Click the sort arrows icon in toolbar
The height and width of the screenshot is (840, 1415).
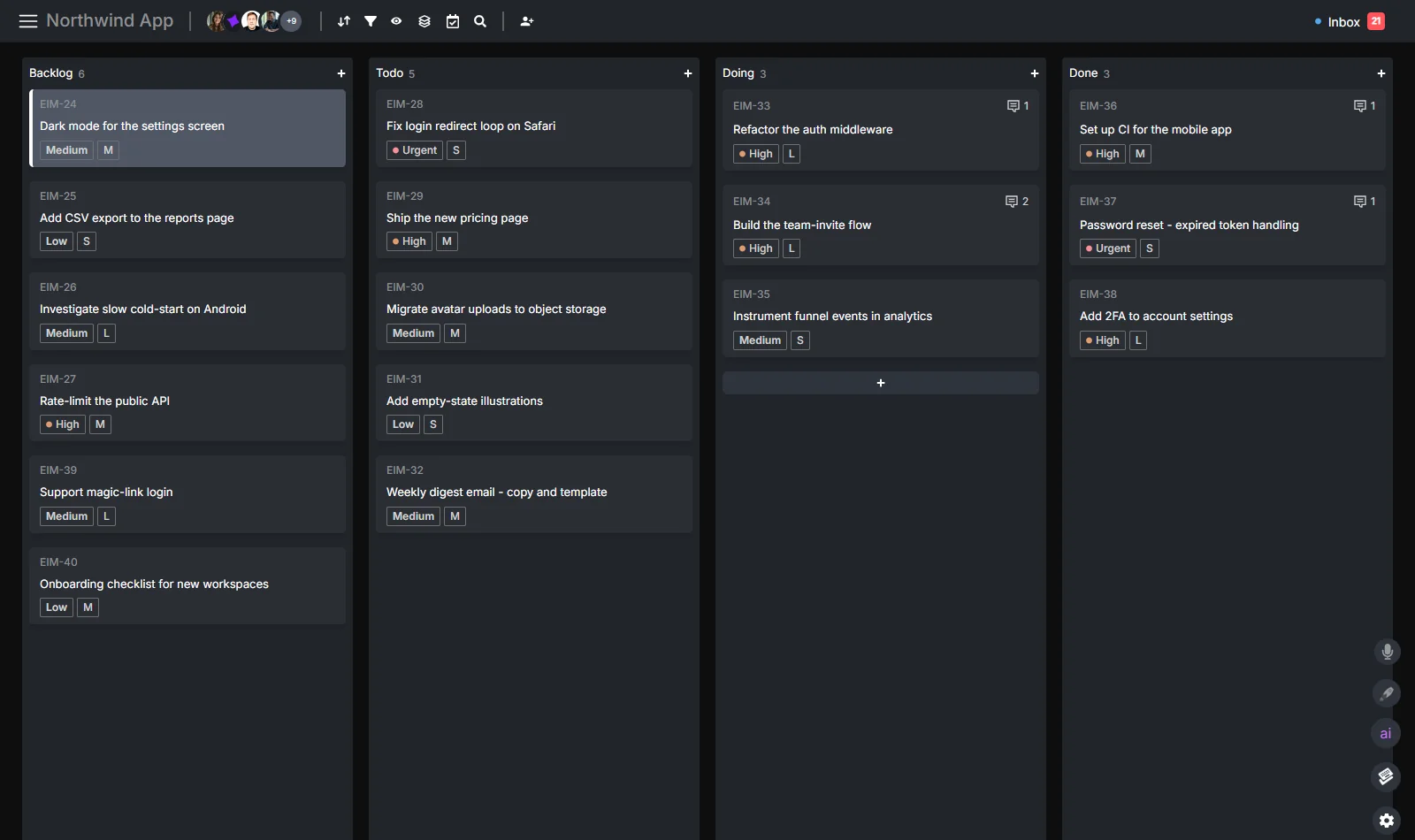[344, 21]
